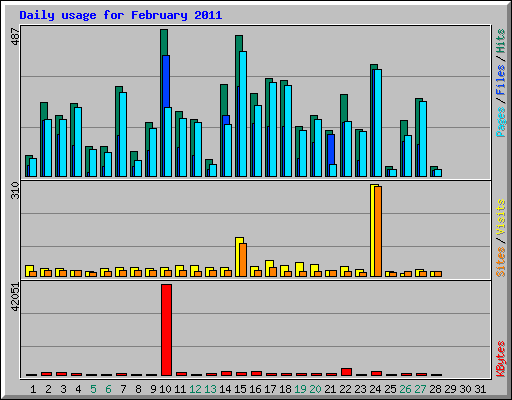This screenshot has height=400, width=512.
Task: Click the tallest yellow visits bar for day 24
Action: pyautogui.click(x=372, y=230)
